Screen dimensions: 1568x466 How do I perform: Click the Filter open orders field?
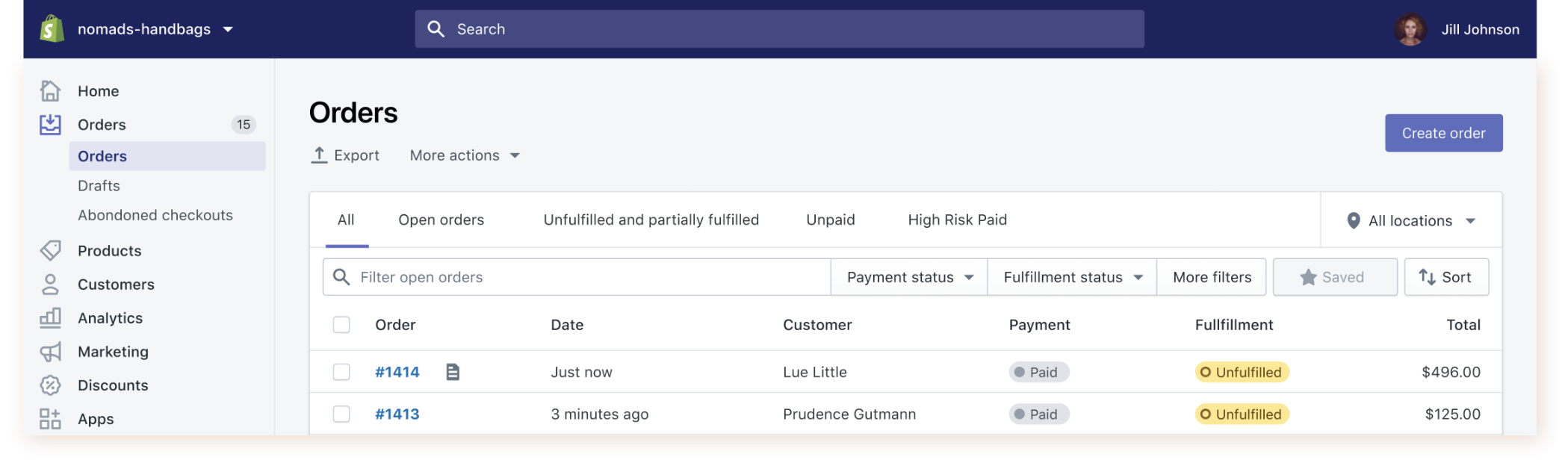[583, 277]
